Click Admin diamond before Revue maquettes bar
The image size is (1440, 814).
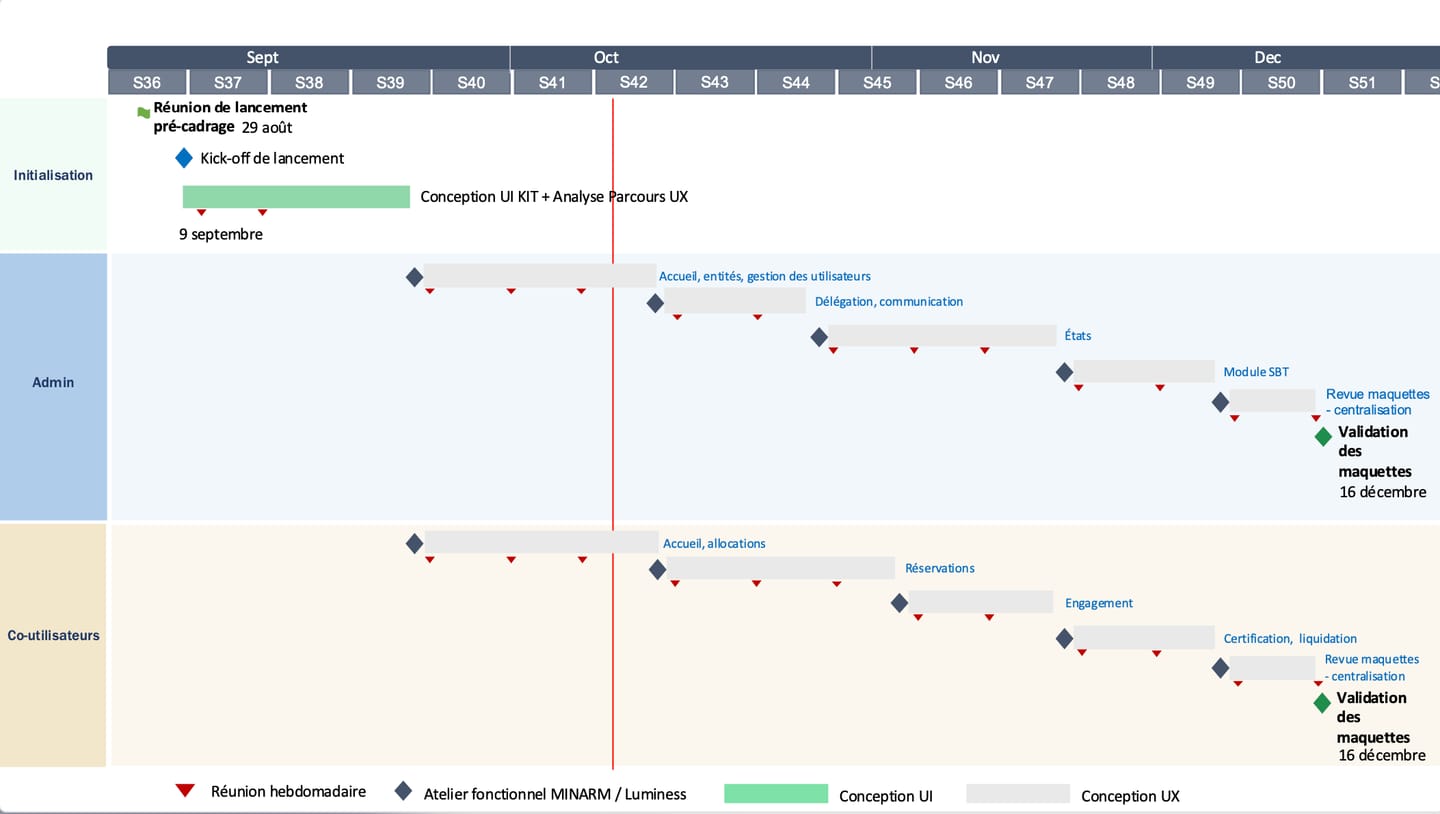(1220, 402)
